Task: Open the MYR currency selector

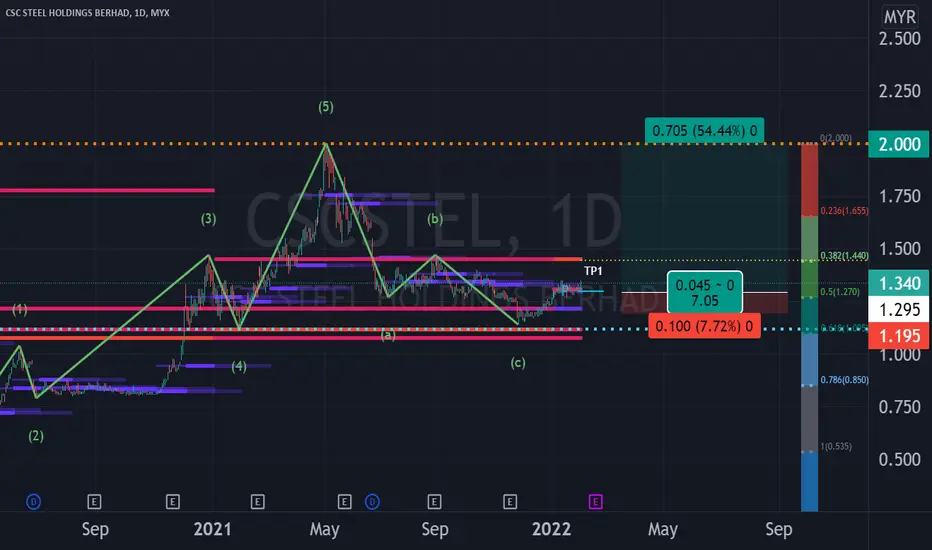Action: (x=899, y=17)
